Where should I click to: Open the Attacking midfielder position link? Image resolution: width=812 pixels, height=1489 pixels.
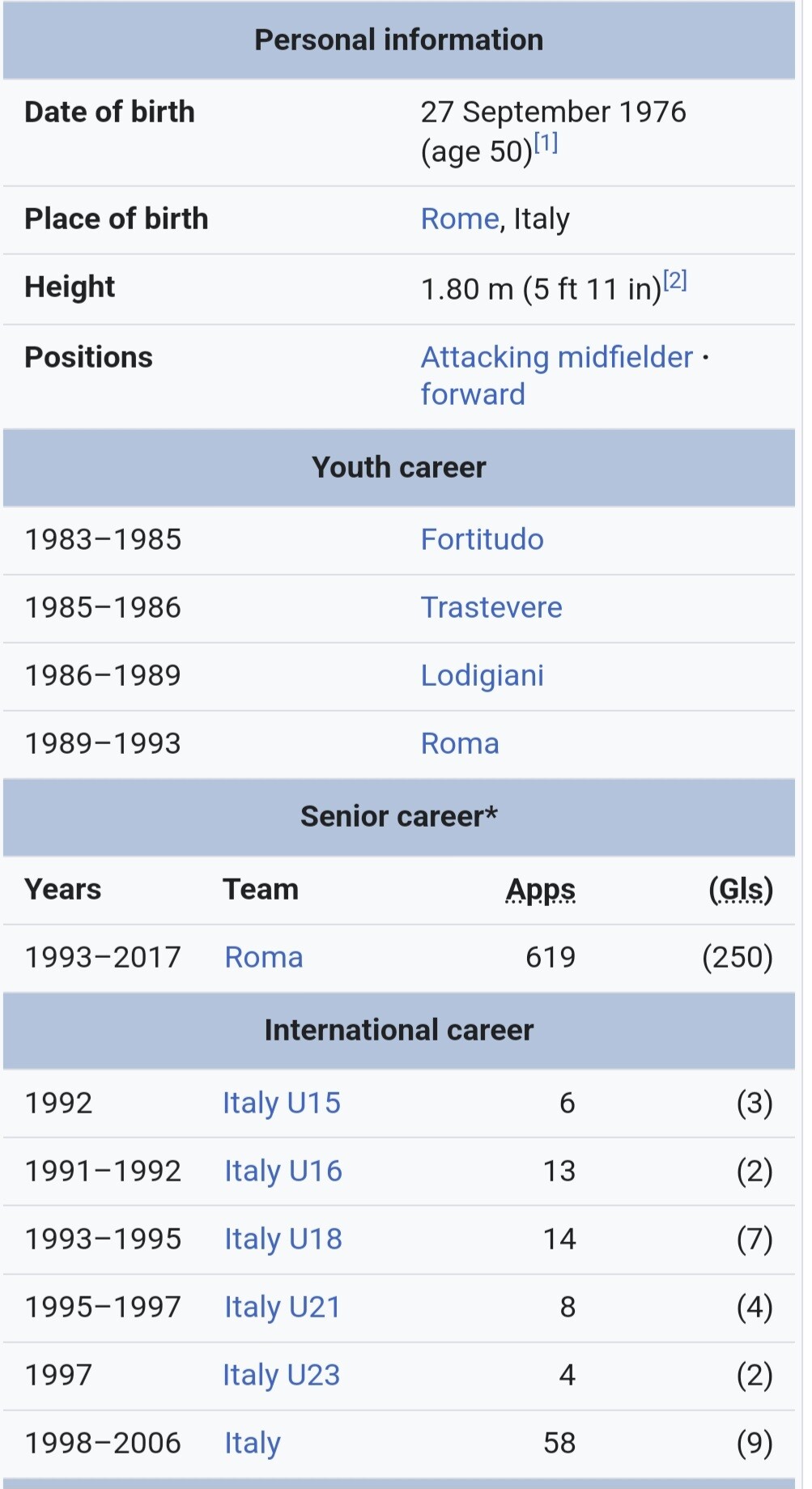pyautogui.click(x=557, y=356)
